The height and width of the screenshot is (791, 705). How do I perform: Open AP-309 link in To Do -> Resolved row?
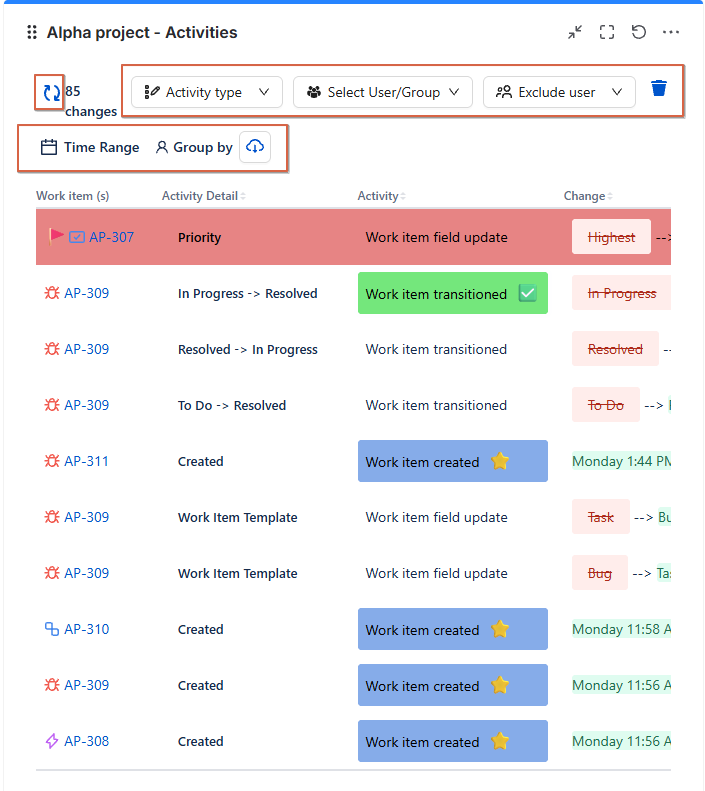click(x=86, y=405)
